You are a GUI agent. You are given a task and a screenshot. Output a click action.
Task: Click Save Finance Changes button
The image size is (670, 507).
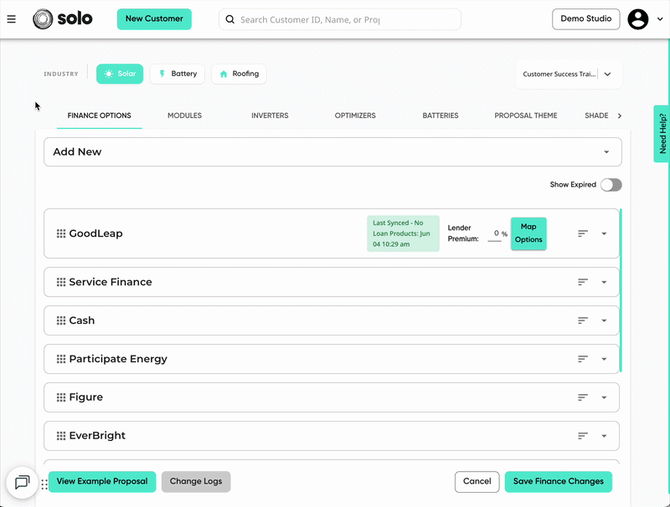tap(558, 482)
